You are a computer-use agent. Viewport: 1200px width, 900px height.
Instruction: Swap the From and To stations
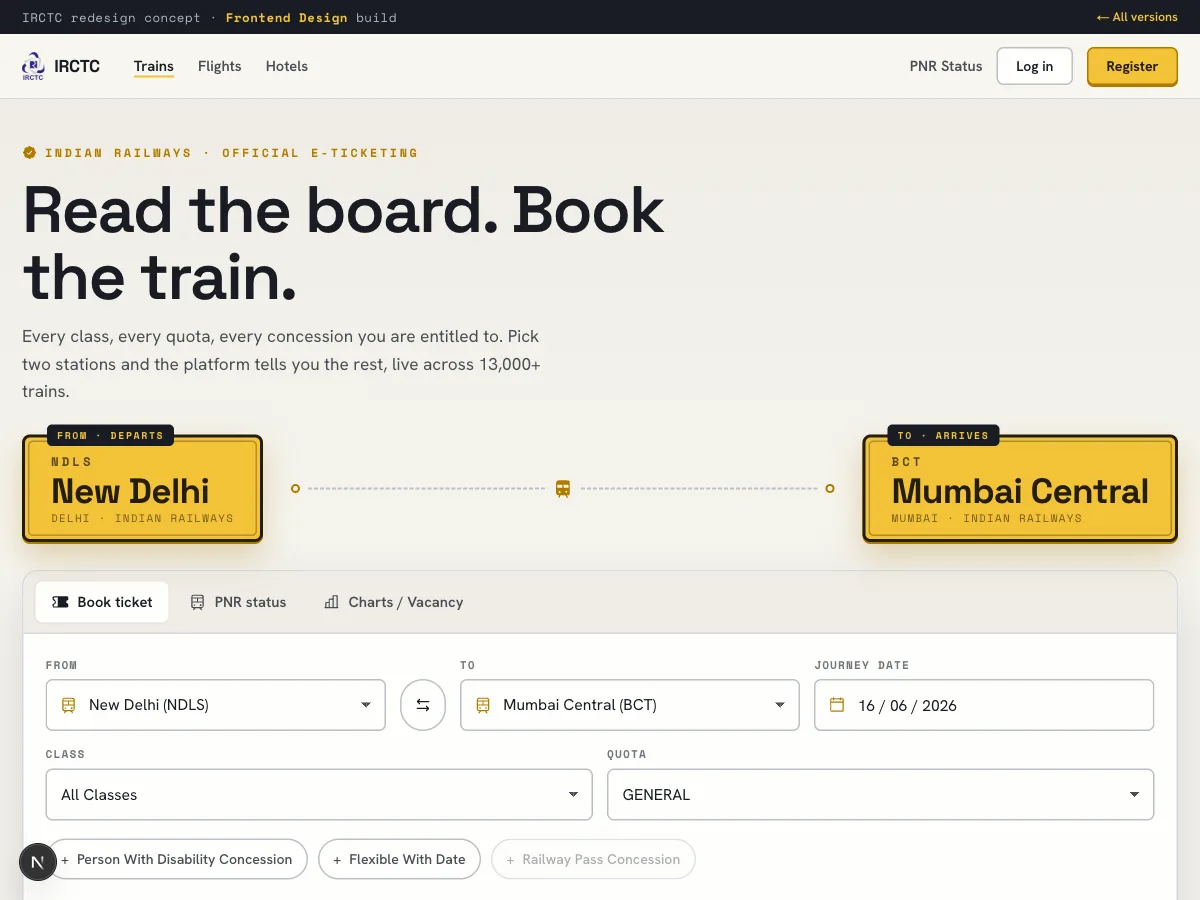click(423, 705)
